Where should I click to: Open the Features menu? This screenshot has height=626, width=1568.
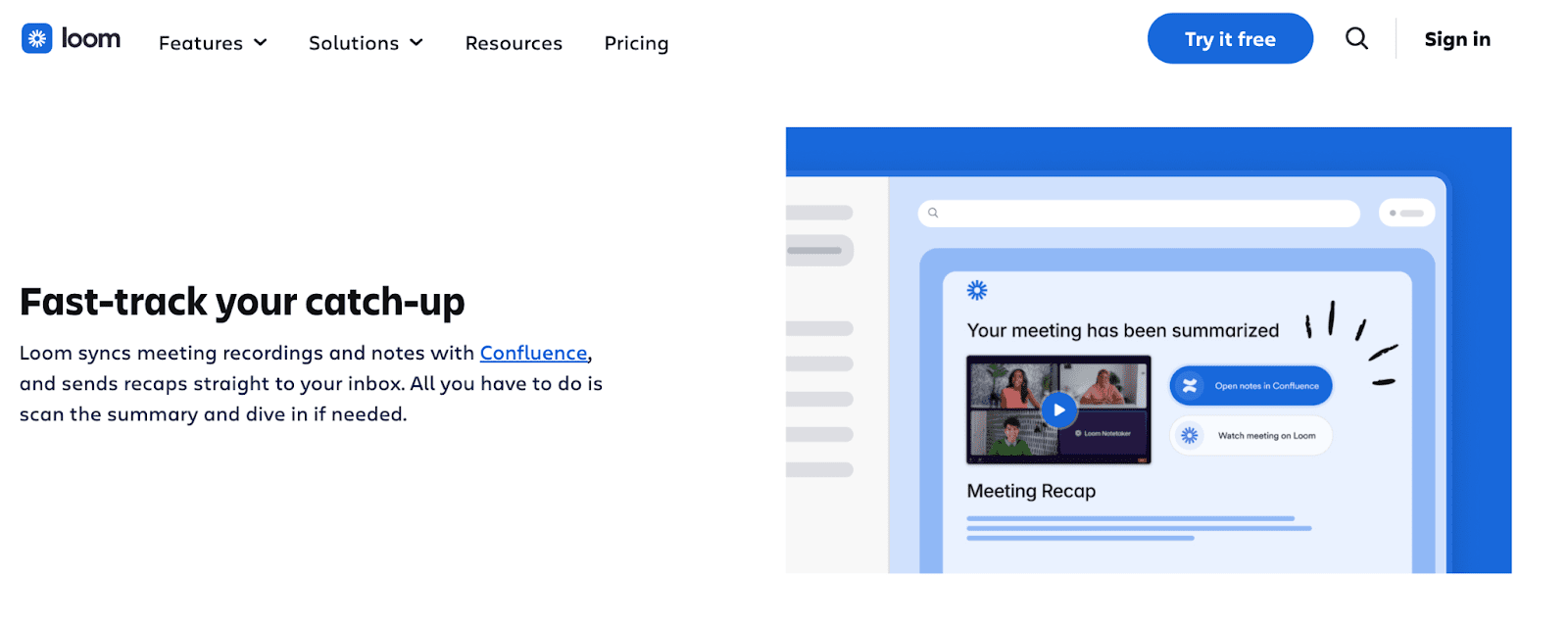pos(213,43)
